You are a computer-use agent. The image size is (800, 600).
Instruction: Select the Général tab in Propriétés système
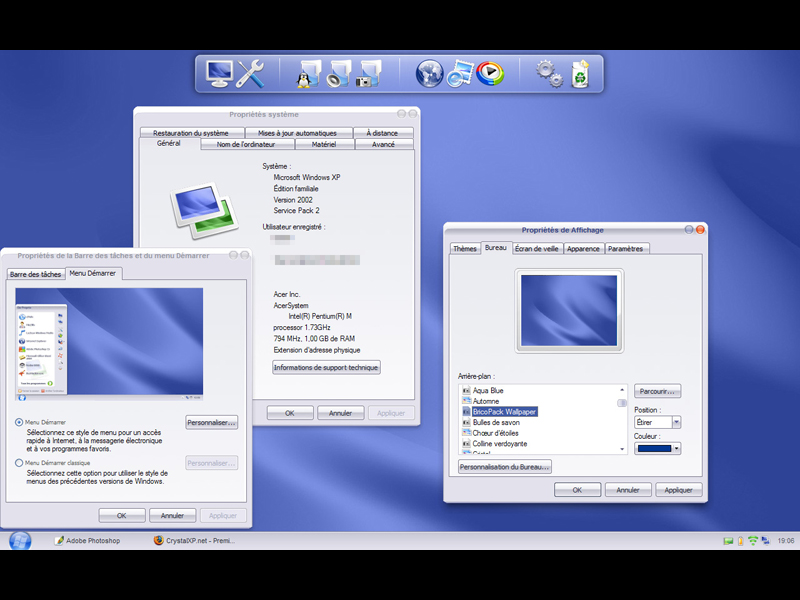click(168, 143)
